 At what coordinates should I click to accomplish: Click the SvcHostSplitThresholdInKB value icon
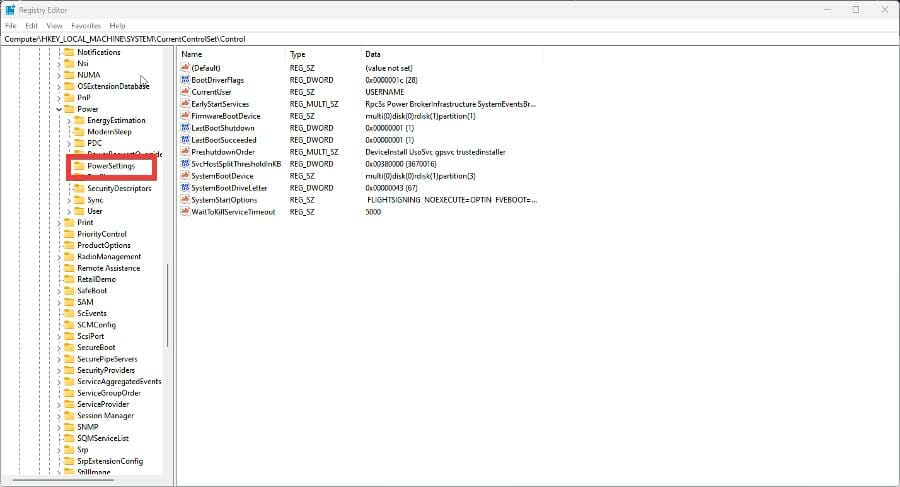coord(185,164)
